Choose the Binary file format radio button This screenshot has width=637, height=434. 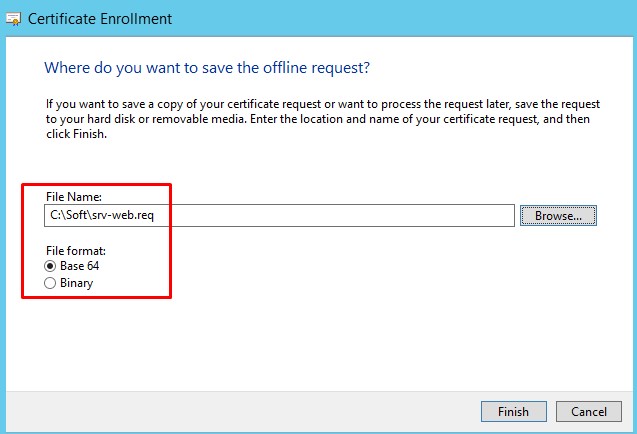point(51,283)
